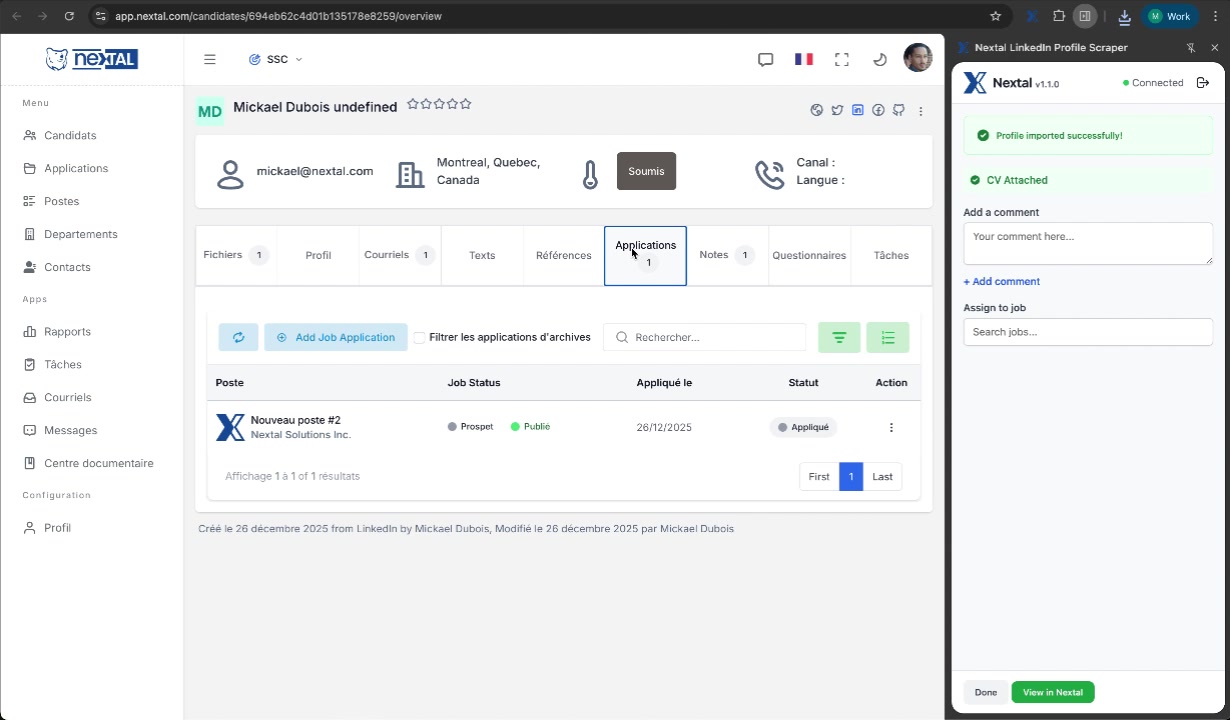Click the refresh applications icon button
The image size is (1230, 720).
pyautogui.click(x=238, y=338)
